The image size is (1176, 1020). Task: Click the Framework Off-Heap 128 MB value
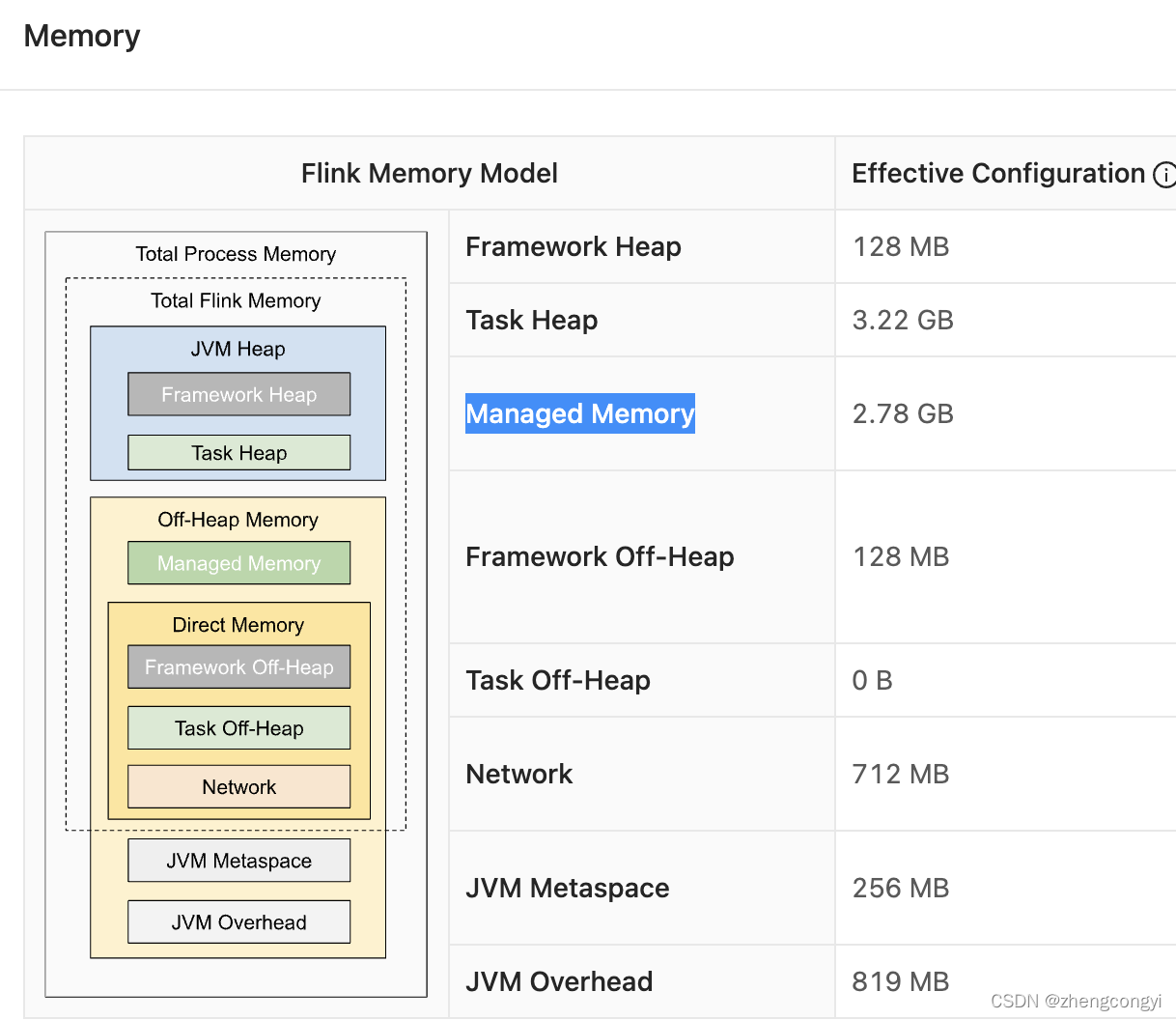click(x=901, y=557)
